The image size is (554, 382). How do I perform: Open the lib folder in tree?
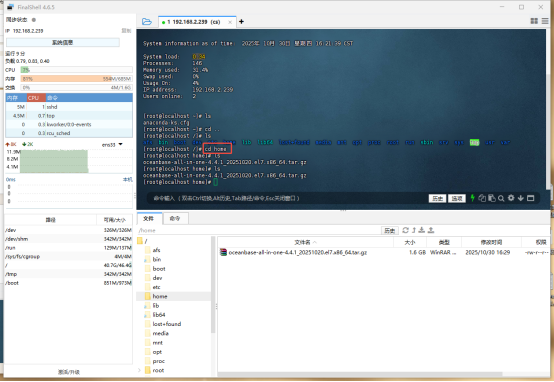[152, 305]
